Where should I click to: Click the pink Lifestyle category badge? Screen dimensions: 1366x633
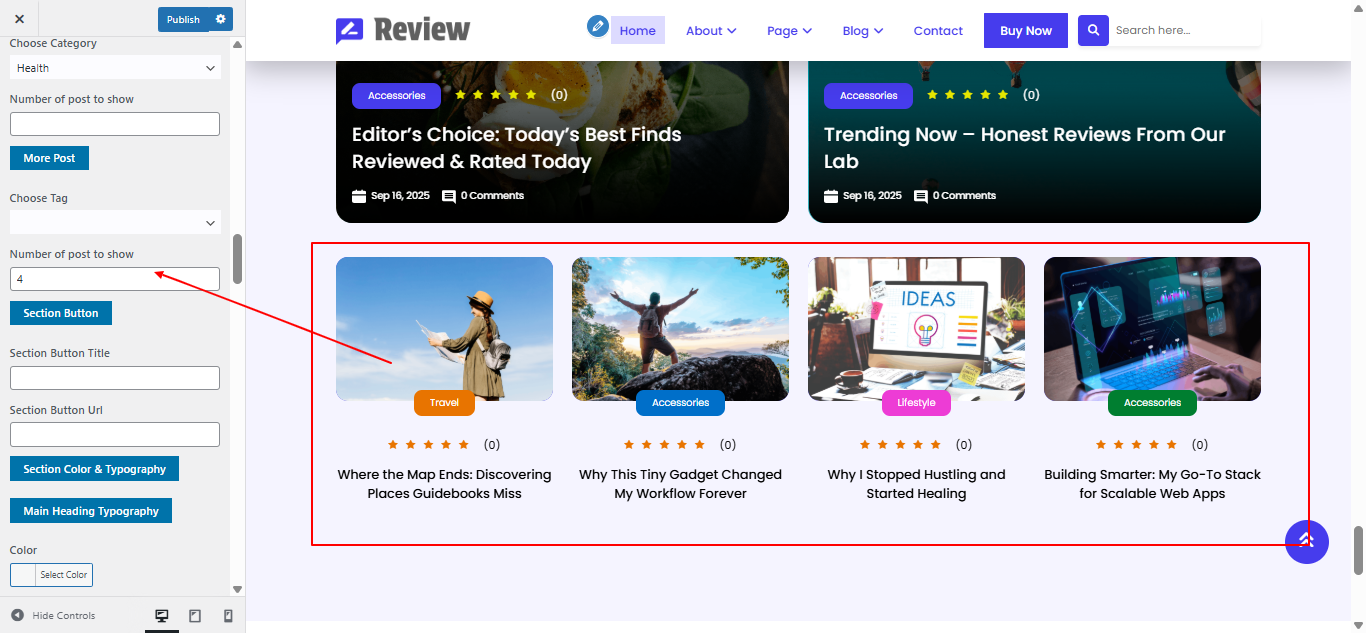[916, 403]
